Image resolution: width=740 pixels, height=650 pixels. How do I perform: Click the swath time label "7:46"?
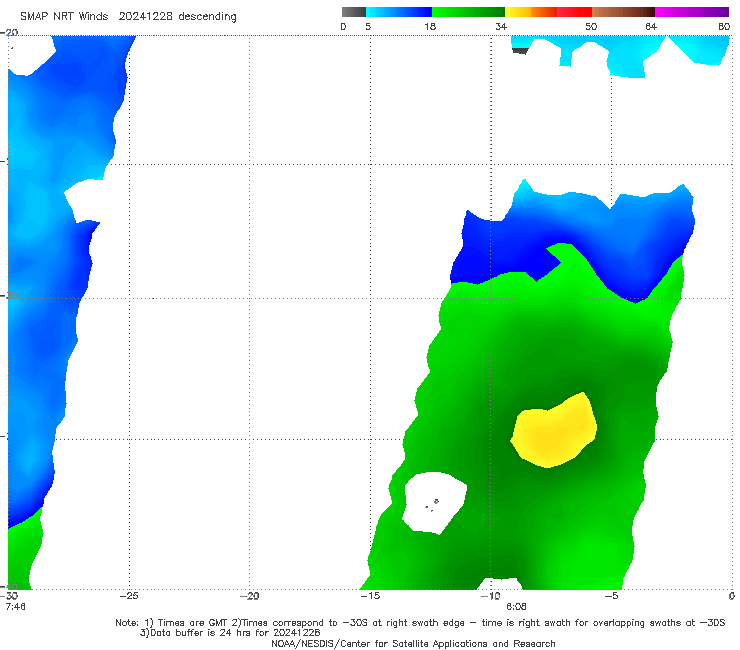pyautogui.click(x=16, y=606)
